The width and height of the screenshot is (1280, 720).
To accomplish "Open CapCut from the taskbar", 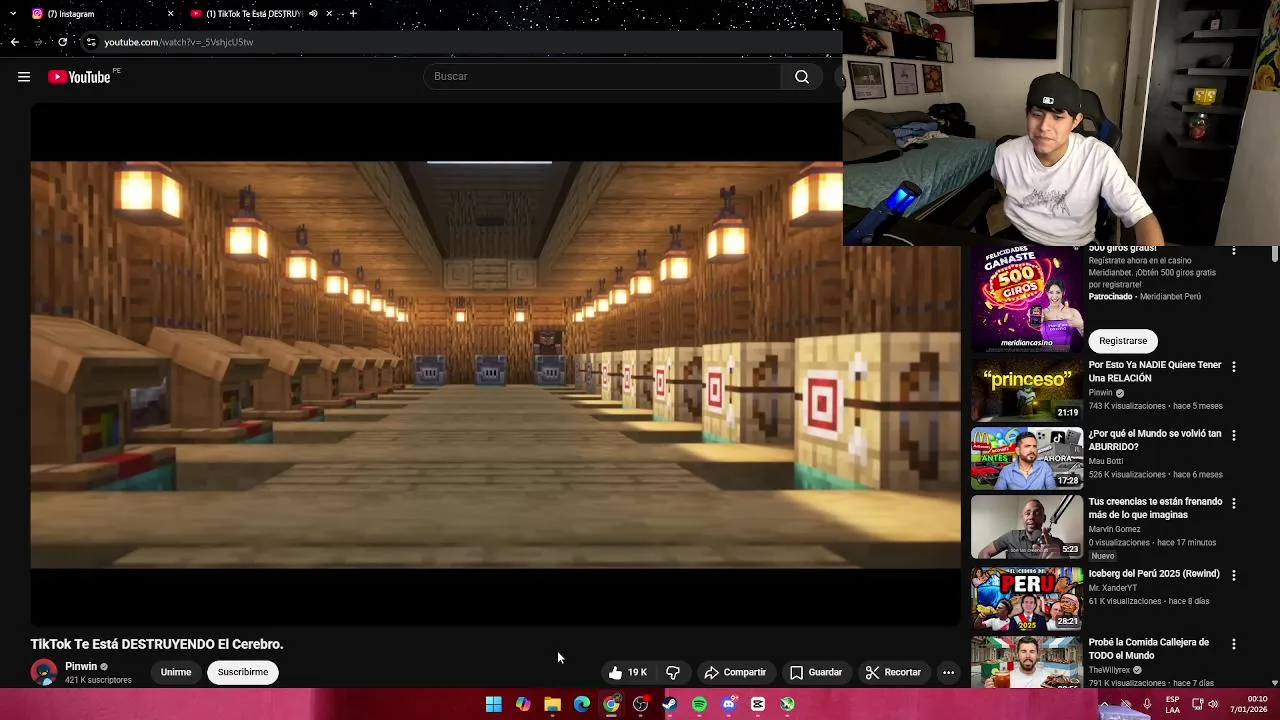I will [x=758, y=705].
